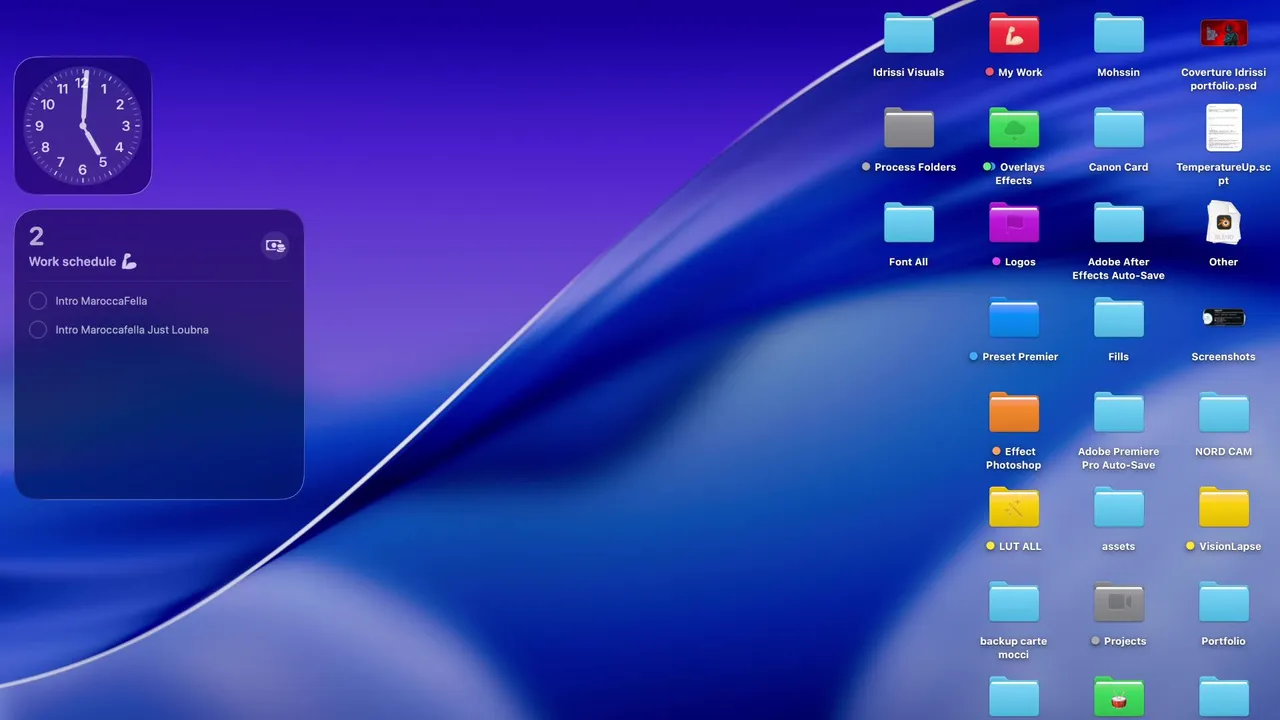1280x720 pixels.
Task: Select the gray Process Folders folder
Action: (x=908, y=128)
